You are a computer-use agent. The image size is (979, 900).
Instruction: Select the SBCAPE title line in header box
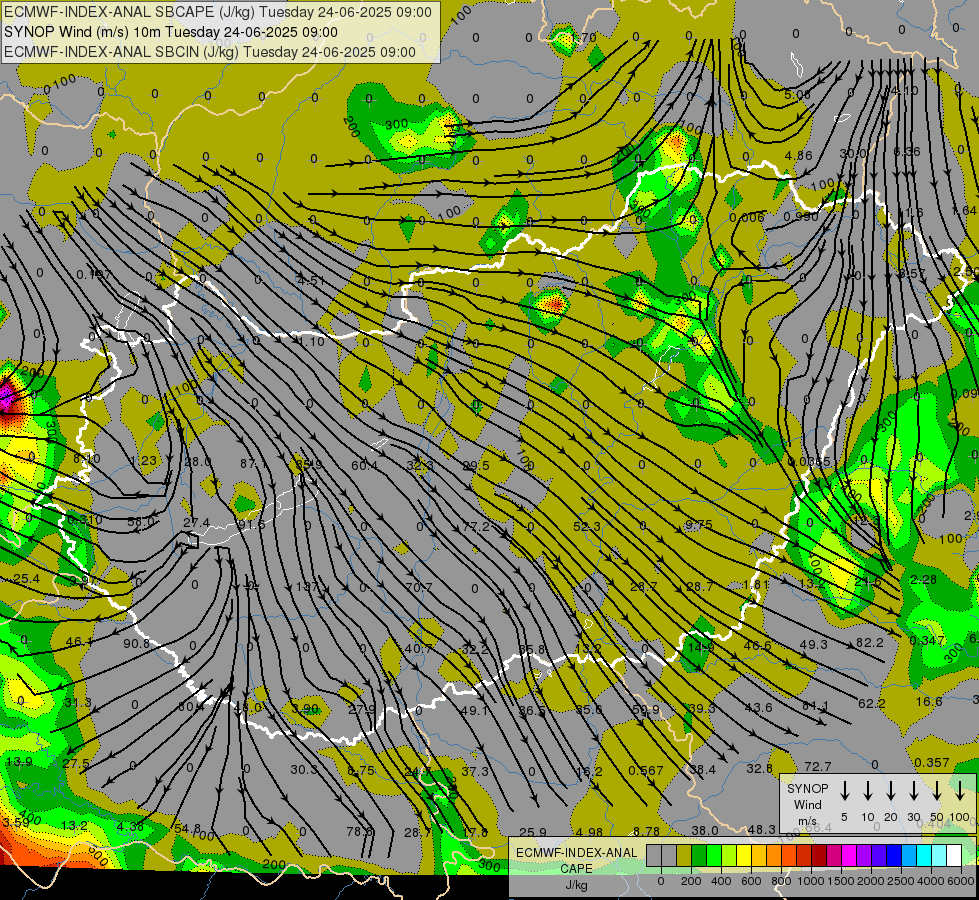pos(217,12)
